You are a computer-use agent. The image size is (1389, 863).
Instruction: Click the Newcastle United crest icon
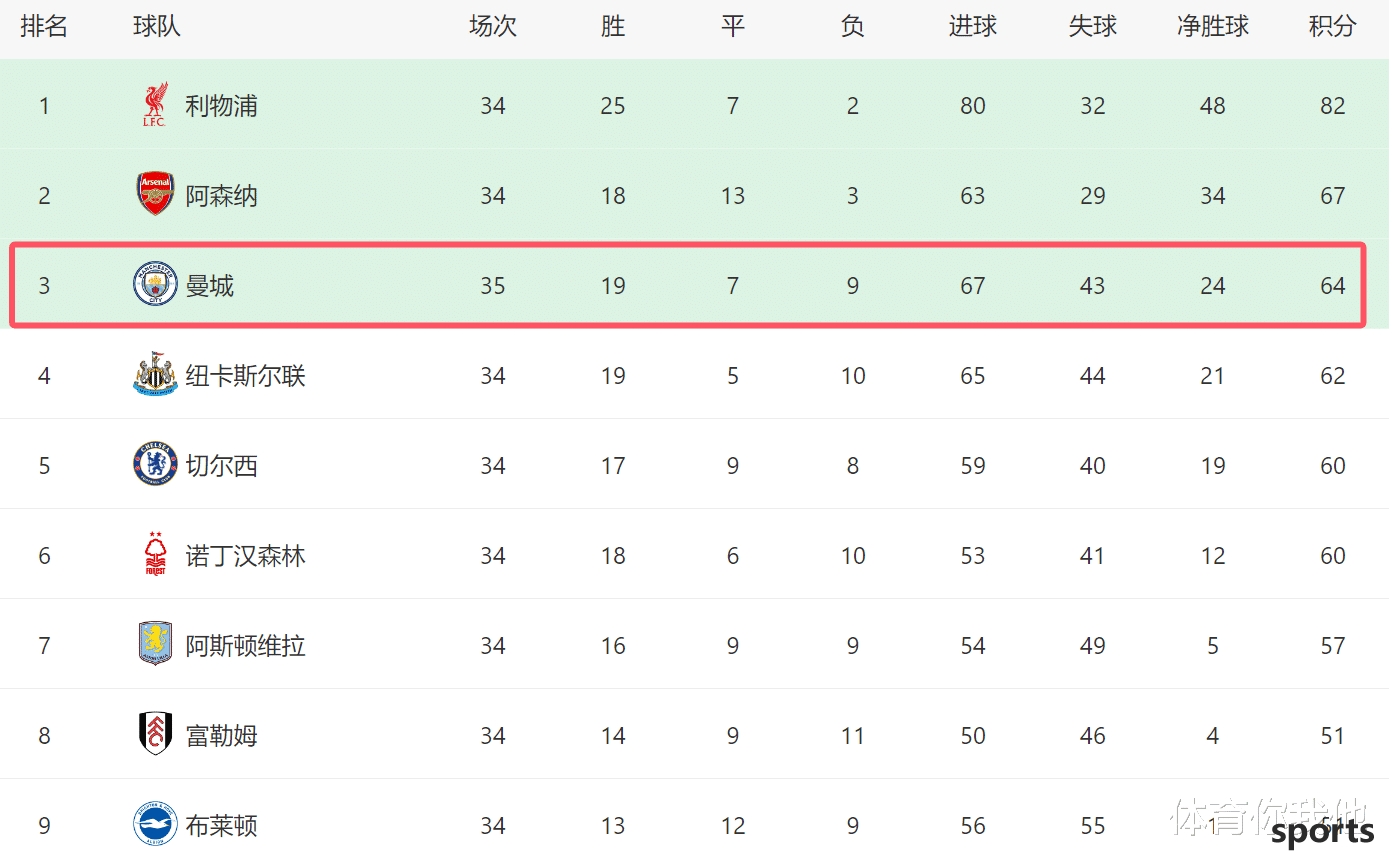pyautogui.click(x=155, y=374)
